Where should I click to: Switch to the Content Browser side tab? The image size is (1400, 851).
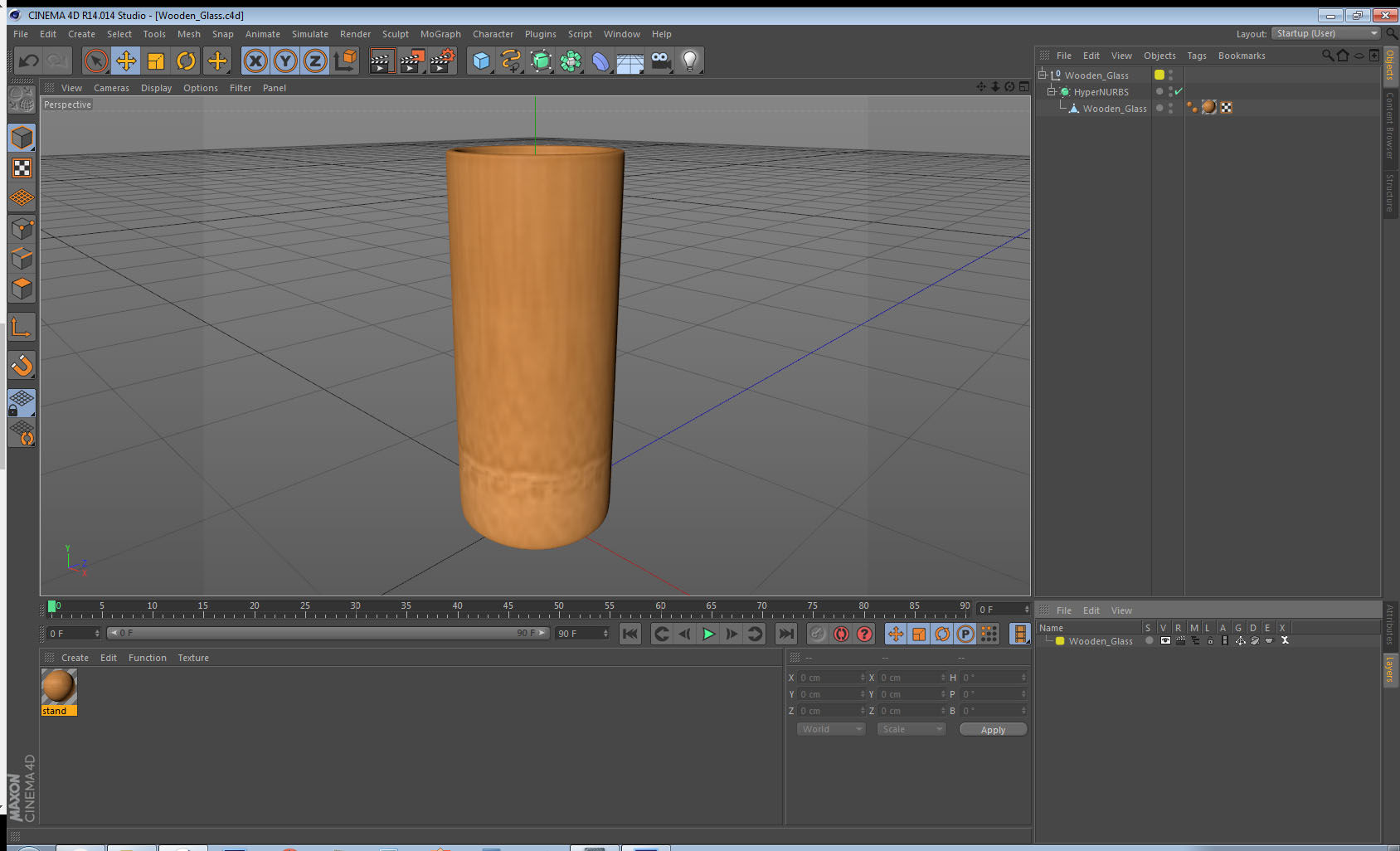point(1389,125)
